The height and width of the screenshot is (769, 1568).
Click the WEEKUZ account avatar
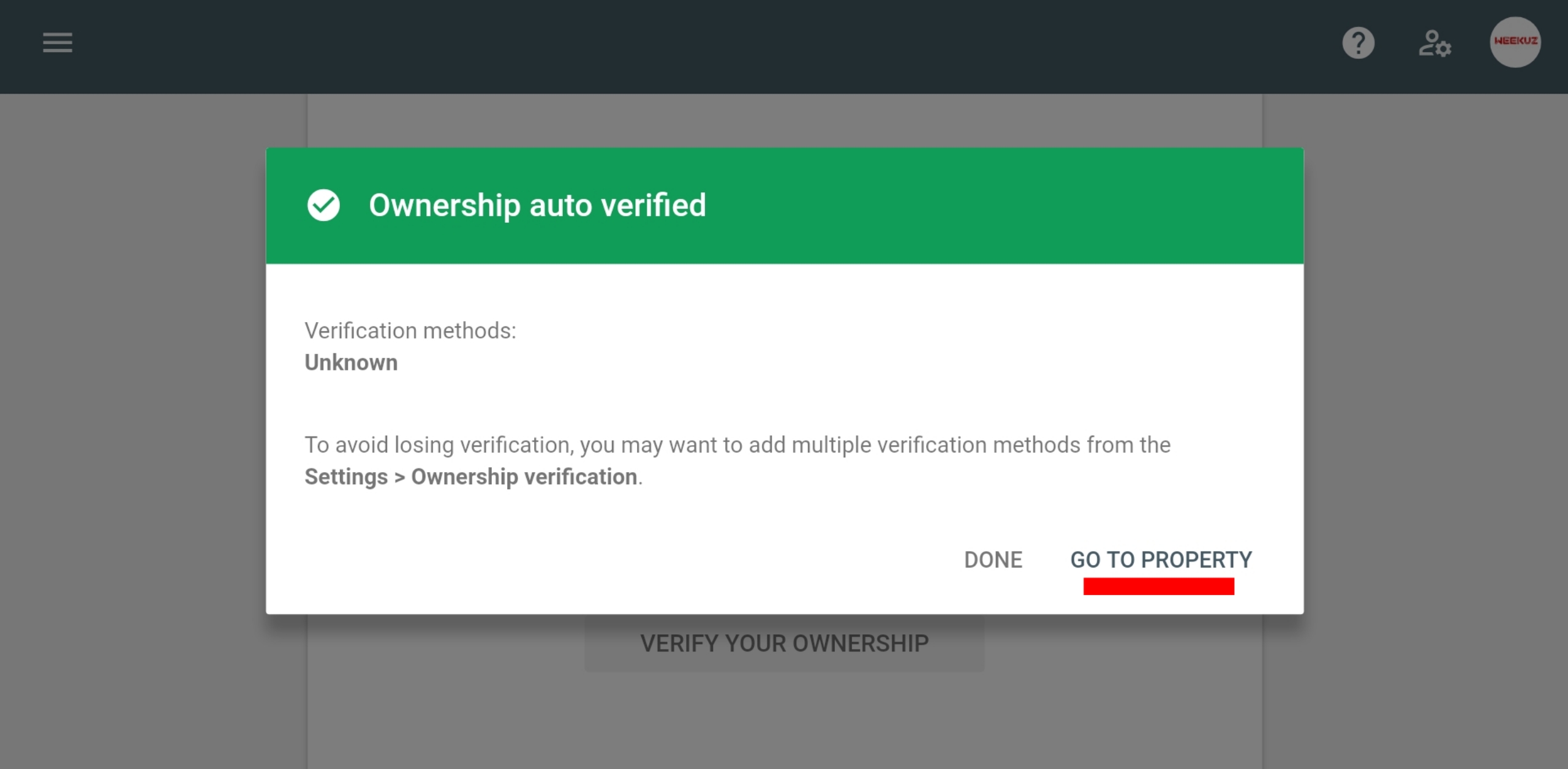[x=1515, y=42]
